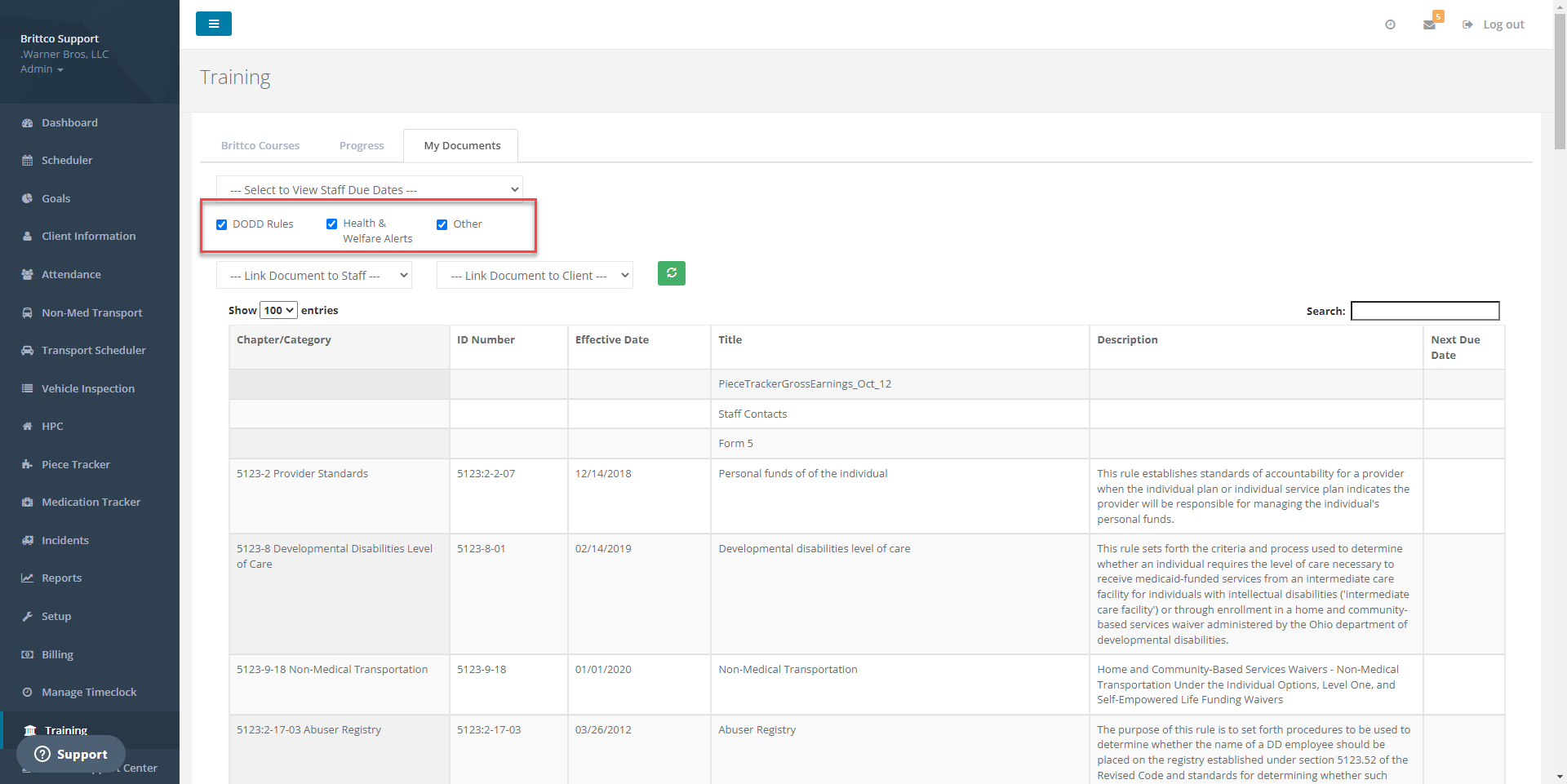Open Link Document to Client dropdown

[535, 276]
